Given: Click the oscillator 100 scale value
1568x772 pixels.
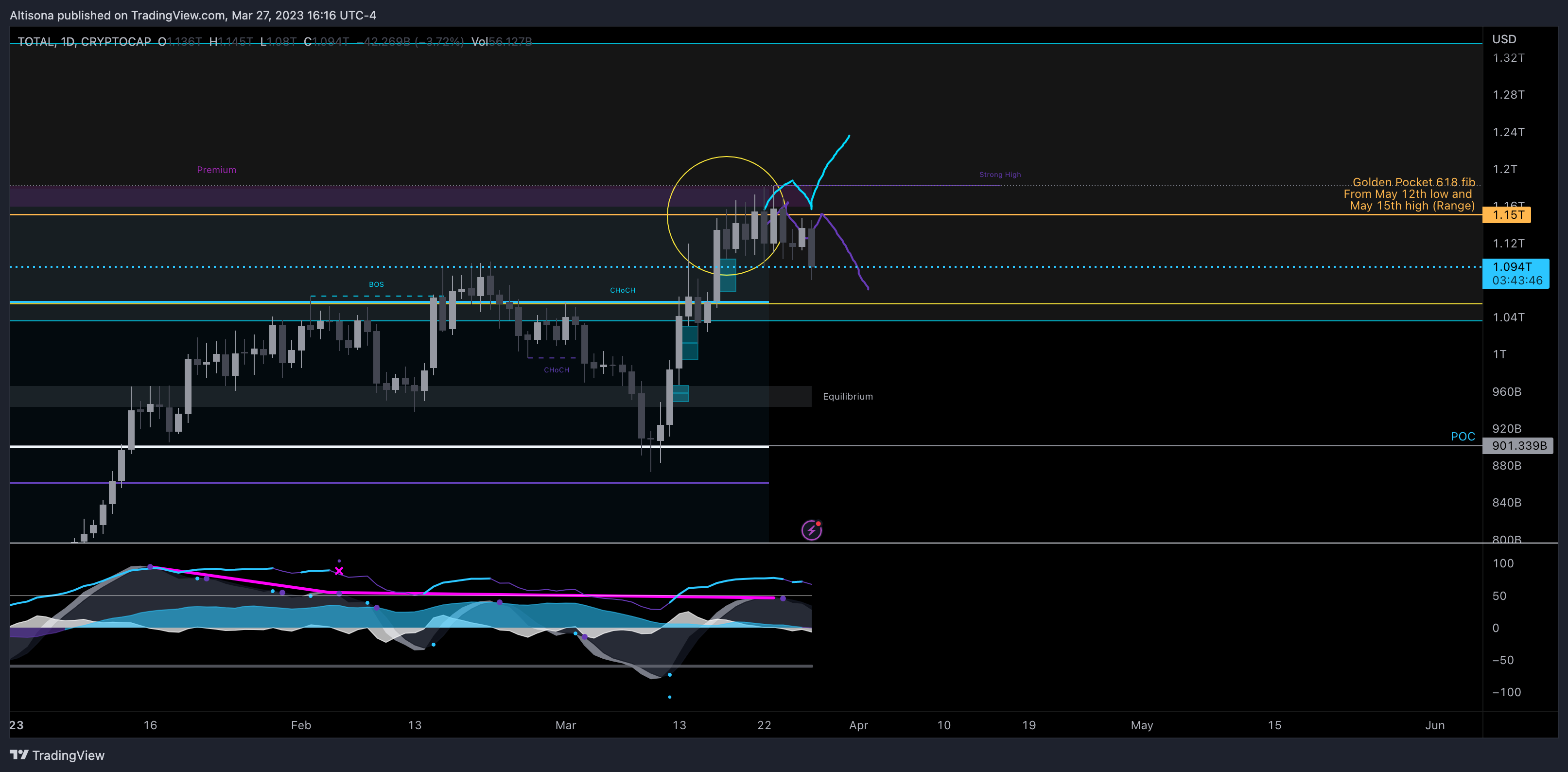Looking at the screenshot, I should (1503, 563).
